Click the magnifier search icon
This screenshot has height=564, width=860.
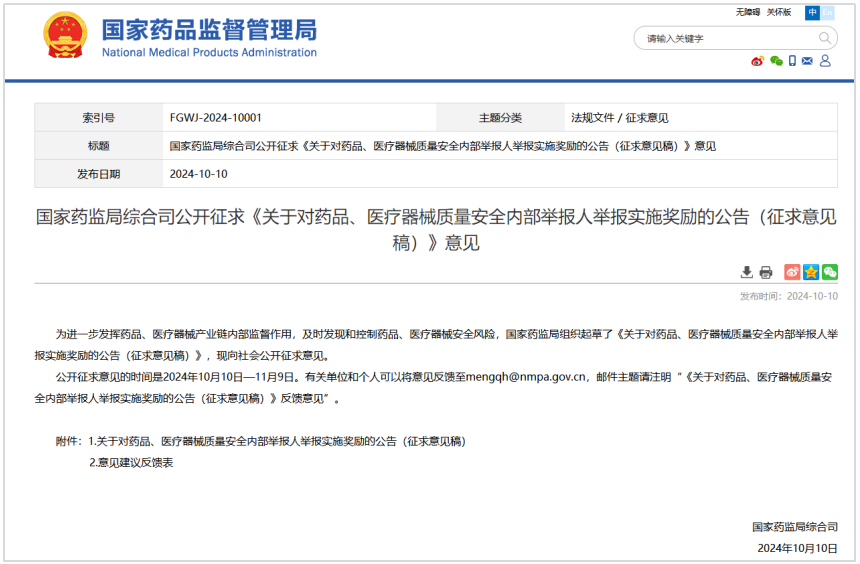[824, 38]
